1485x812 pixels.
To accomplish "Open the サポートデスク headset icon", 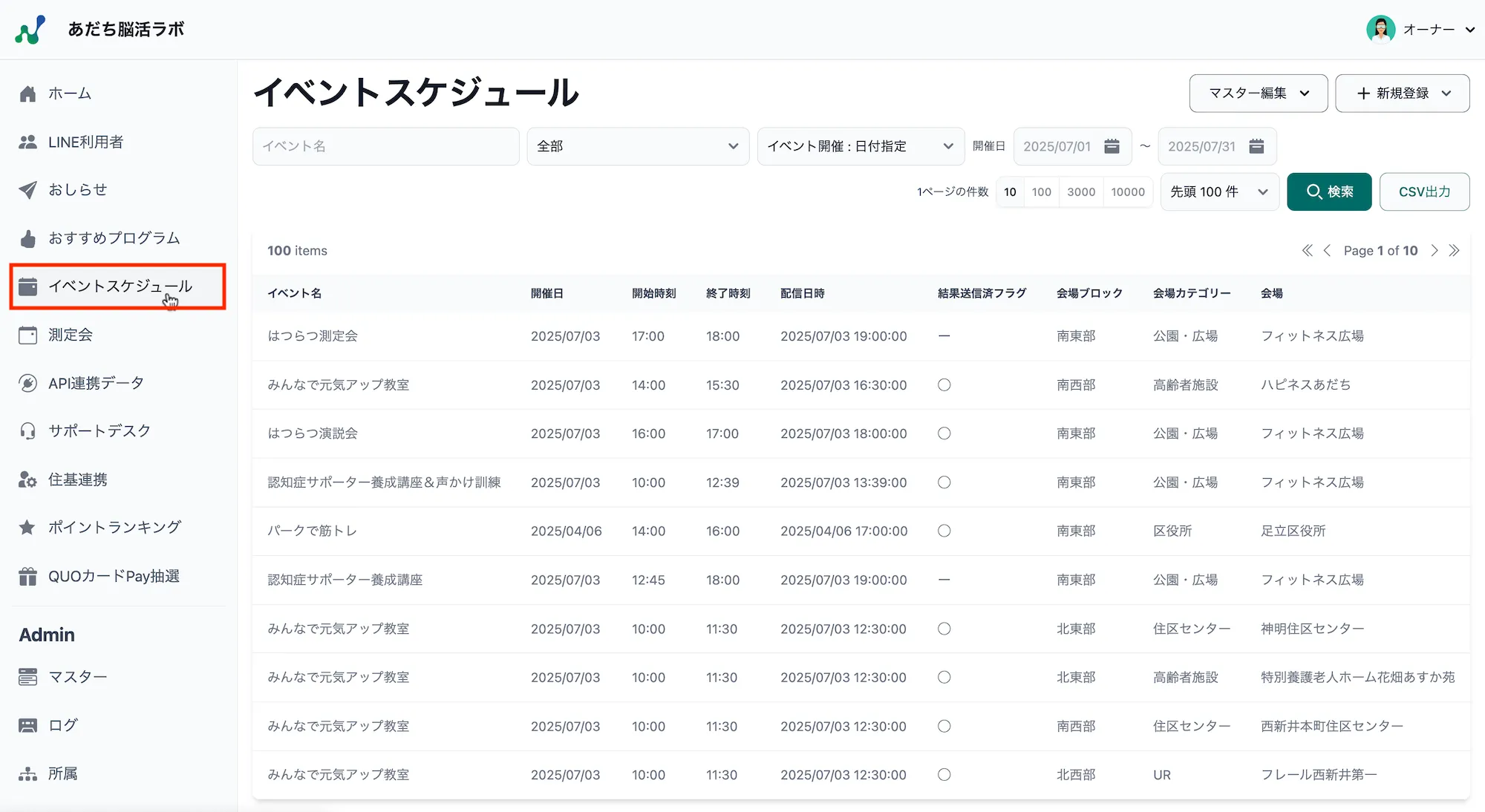I will [x=27, y=430].
